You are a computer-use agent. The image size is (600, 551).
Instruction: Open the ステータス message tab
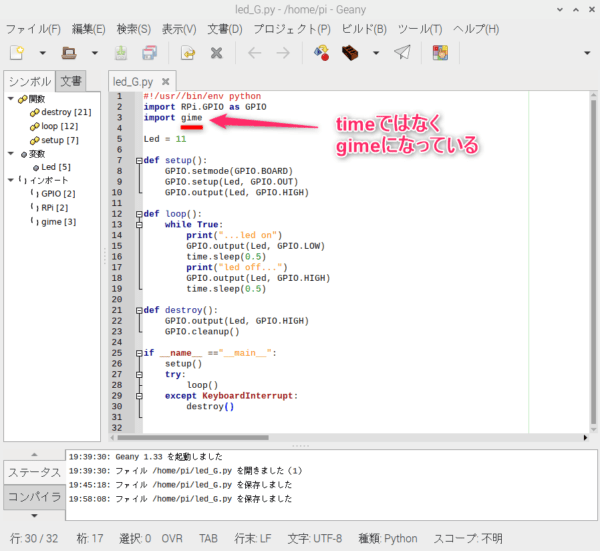point(34,472)
